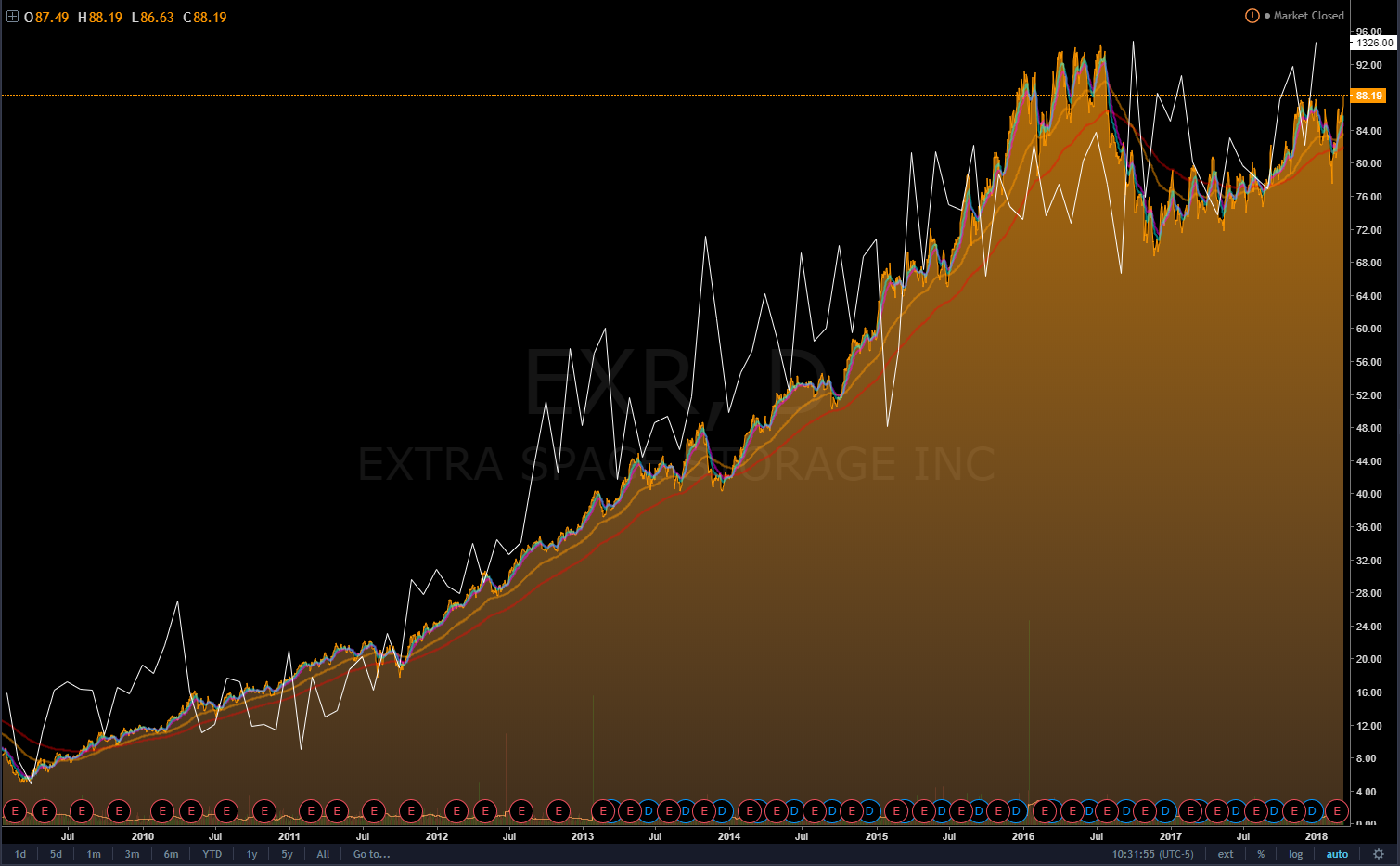
Task: Click the orange 88.19 price-scale label
Action: tap(1369, 96)
